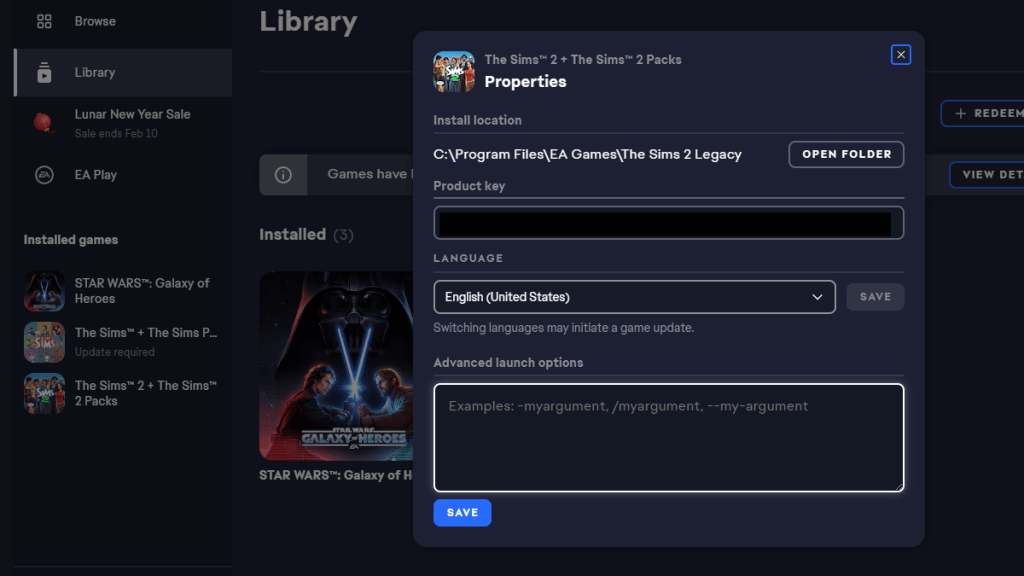Select The Sims Update required game icon

44,342
